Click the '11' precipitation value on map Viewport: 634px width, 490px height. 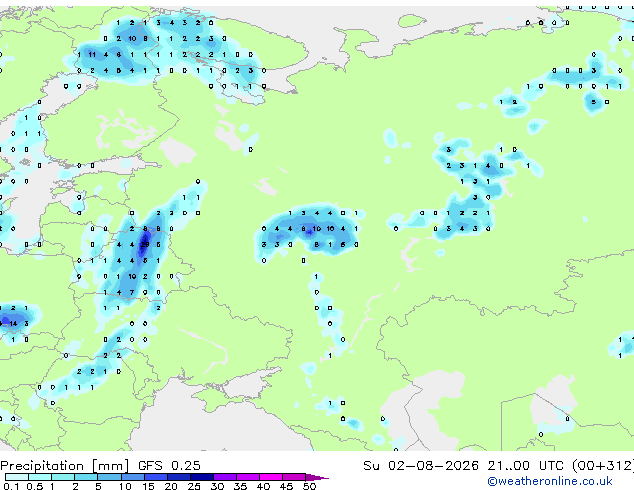pos(92,55)
